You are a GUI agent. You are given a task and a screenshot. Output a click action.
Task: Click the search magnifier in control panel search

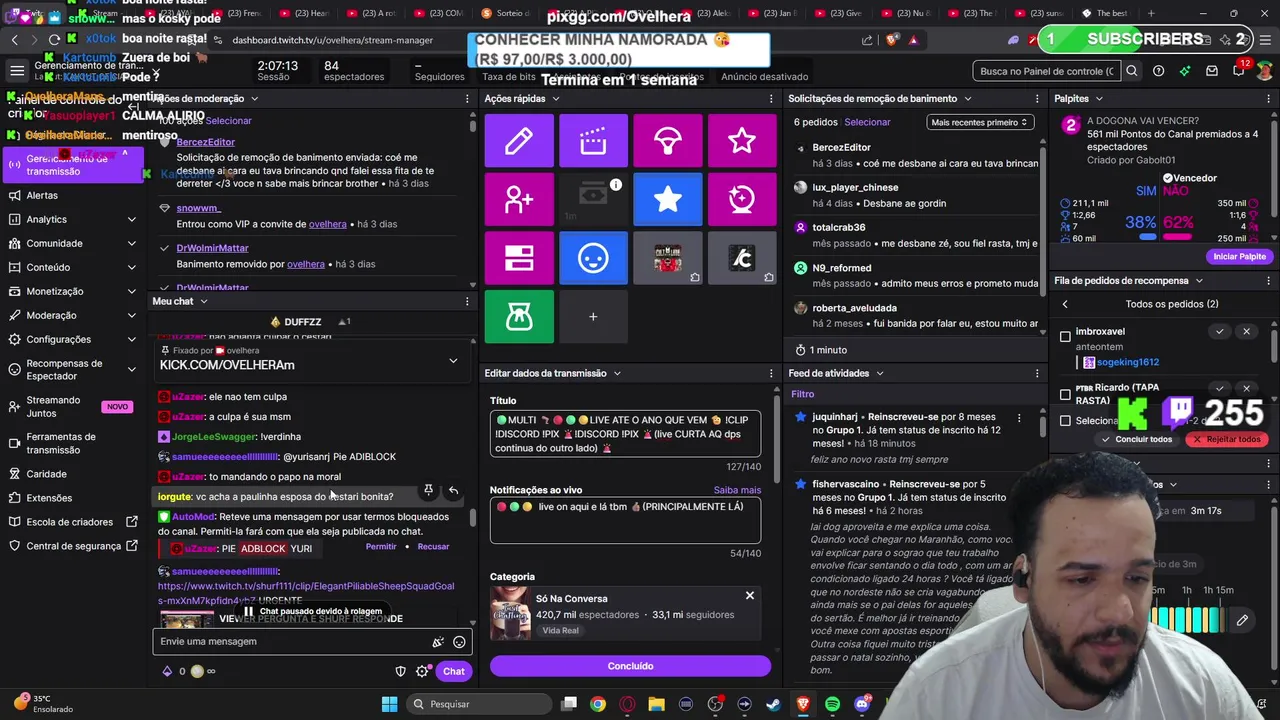[x=1132, y=71]
